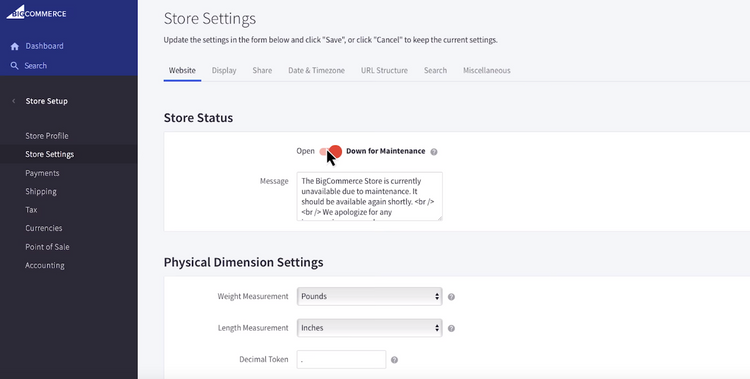Open Currencies in the sidebar
This screenshot has width=750, height=379.
point(44,228)
